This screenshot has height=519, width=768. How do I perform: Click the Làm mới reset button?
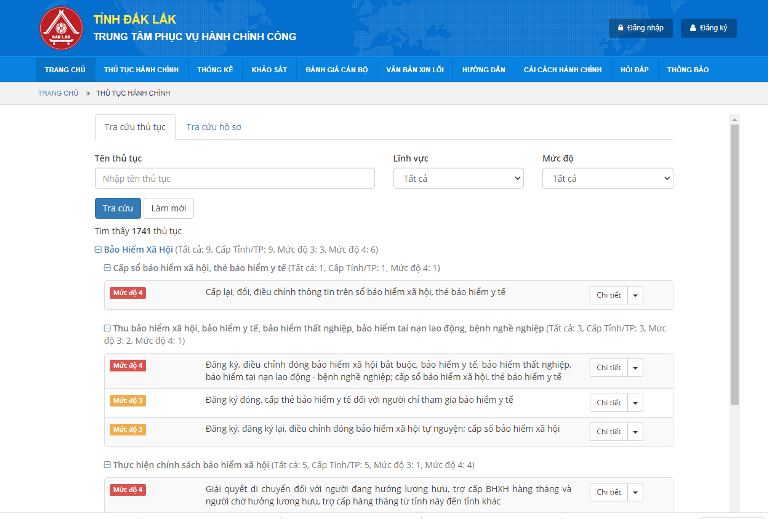(168, 208)
